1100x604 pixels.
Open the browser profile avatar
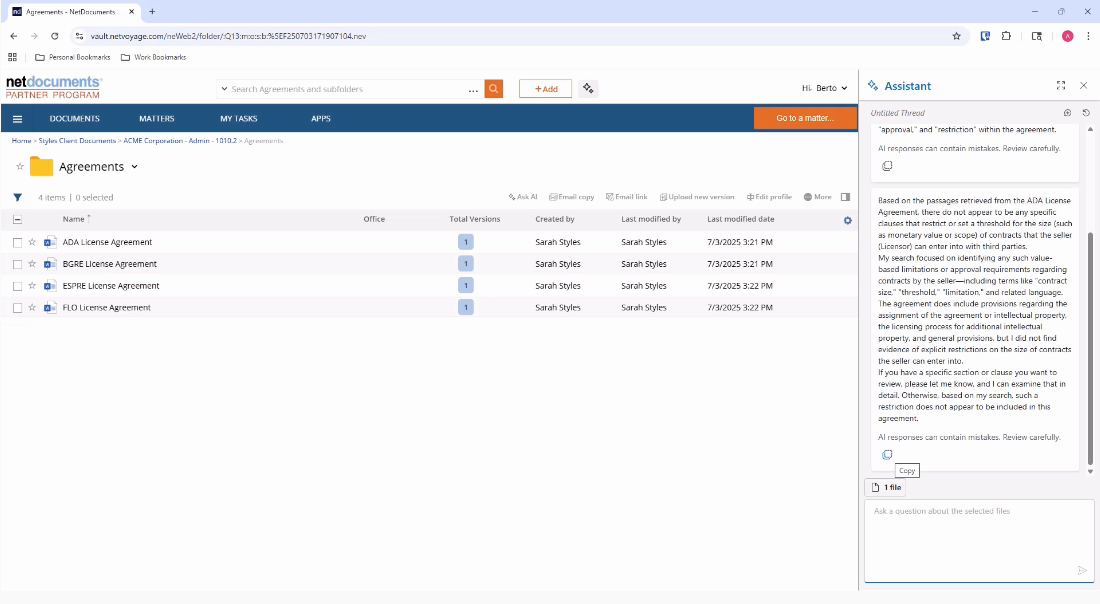point(1068,36)
